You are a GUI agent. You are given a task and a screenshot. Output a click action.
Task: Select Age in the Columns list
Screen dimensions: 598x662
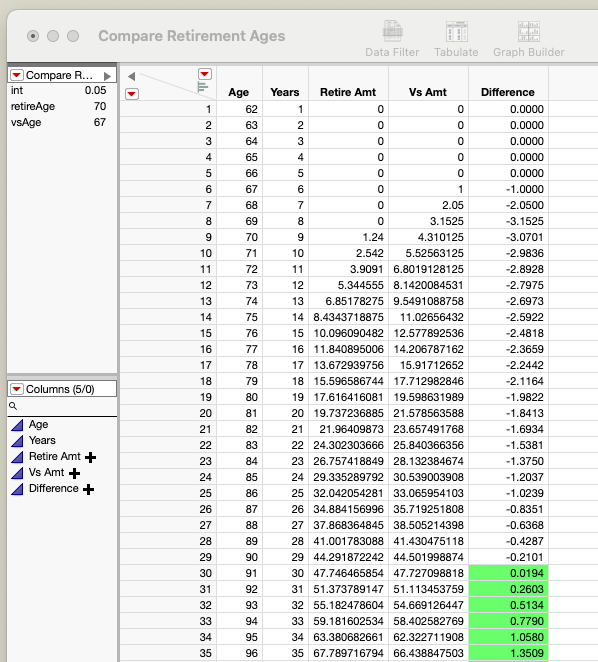38,424
